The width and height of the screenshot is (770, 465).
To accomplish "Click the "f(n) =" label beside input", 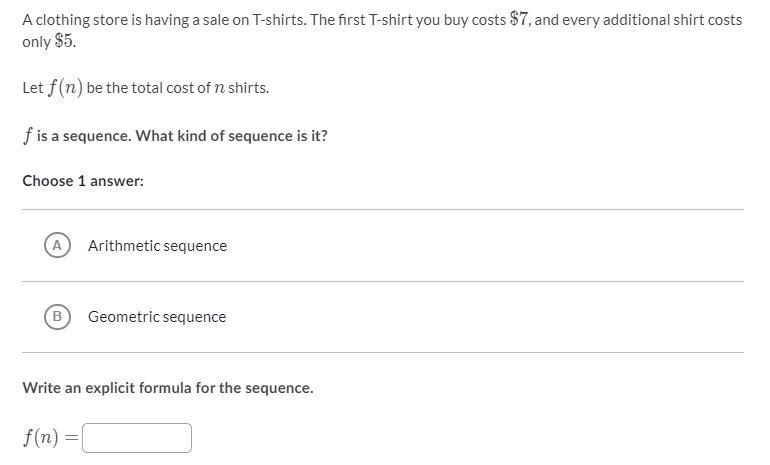I will (x=50, y=438).
